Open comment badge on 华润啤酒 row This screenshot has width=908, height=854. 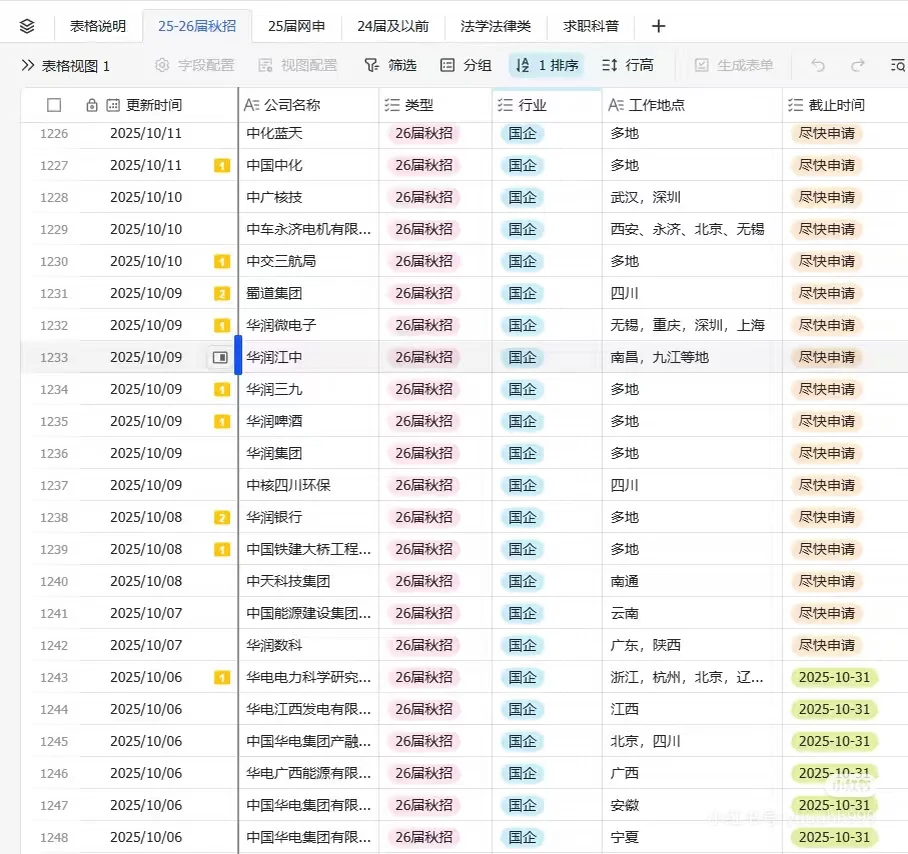[x=222, y=421]
